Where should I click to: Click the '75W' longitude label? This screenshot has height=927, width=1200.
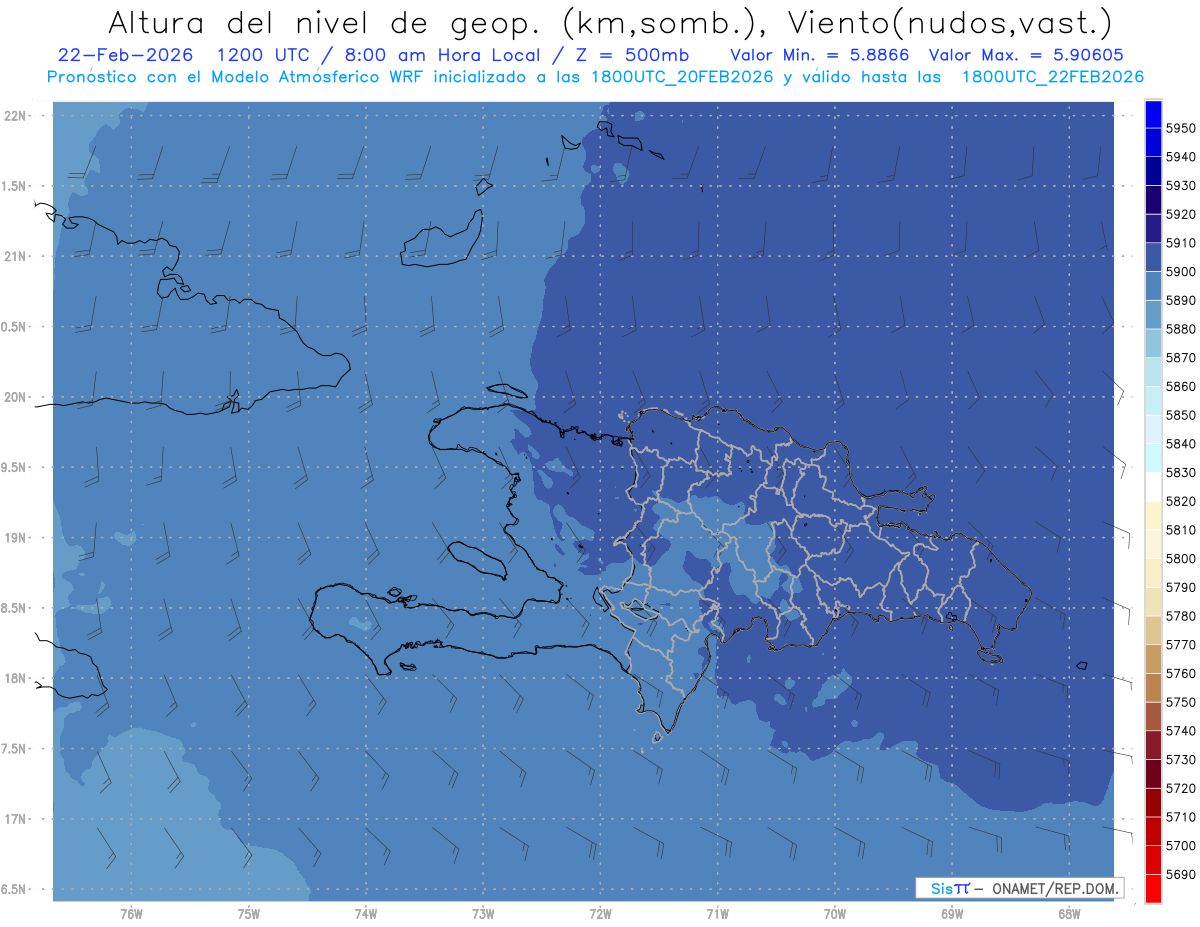(x=249, y=912)
